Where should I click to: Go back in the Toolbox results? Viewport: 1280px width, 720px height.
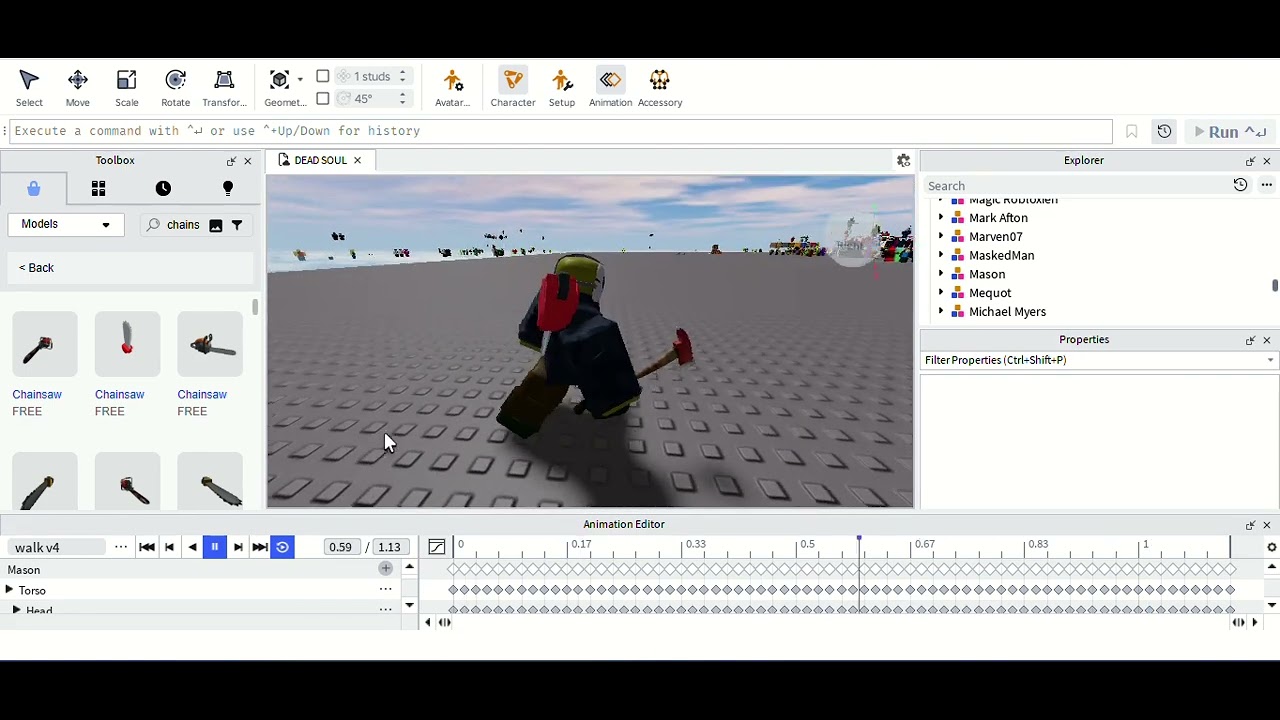36,268
